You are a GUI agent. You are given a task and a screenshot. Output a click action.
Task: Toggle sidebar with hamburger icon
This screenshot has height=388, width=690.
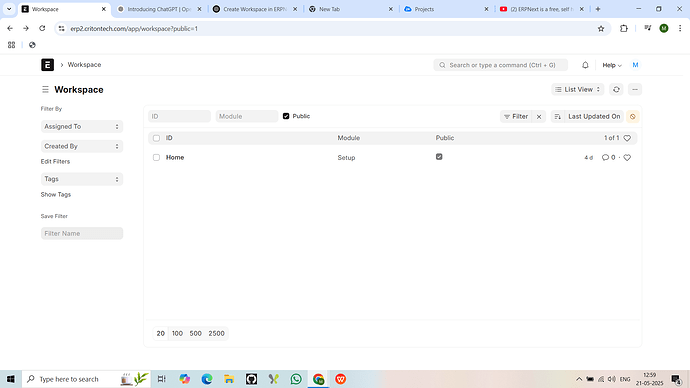point(45,90)
